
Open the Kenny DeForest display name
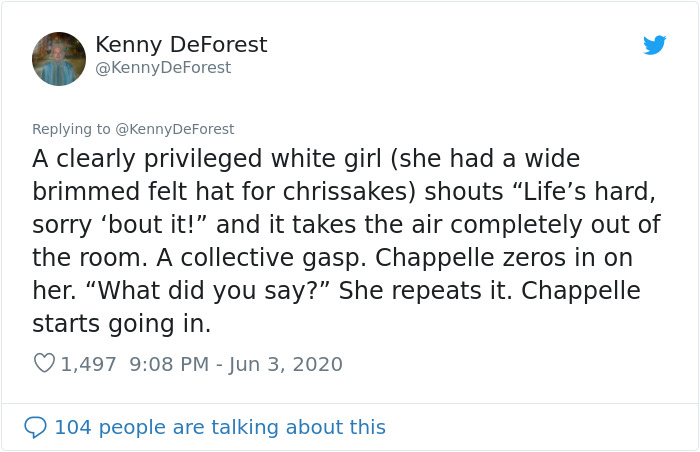[181, 45]
